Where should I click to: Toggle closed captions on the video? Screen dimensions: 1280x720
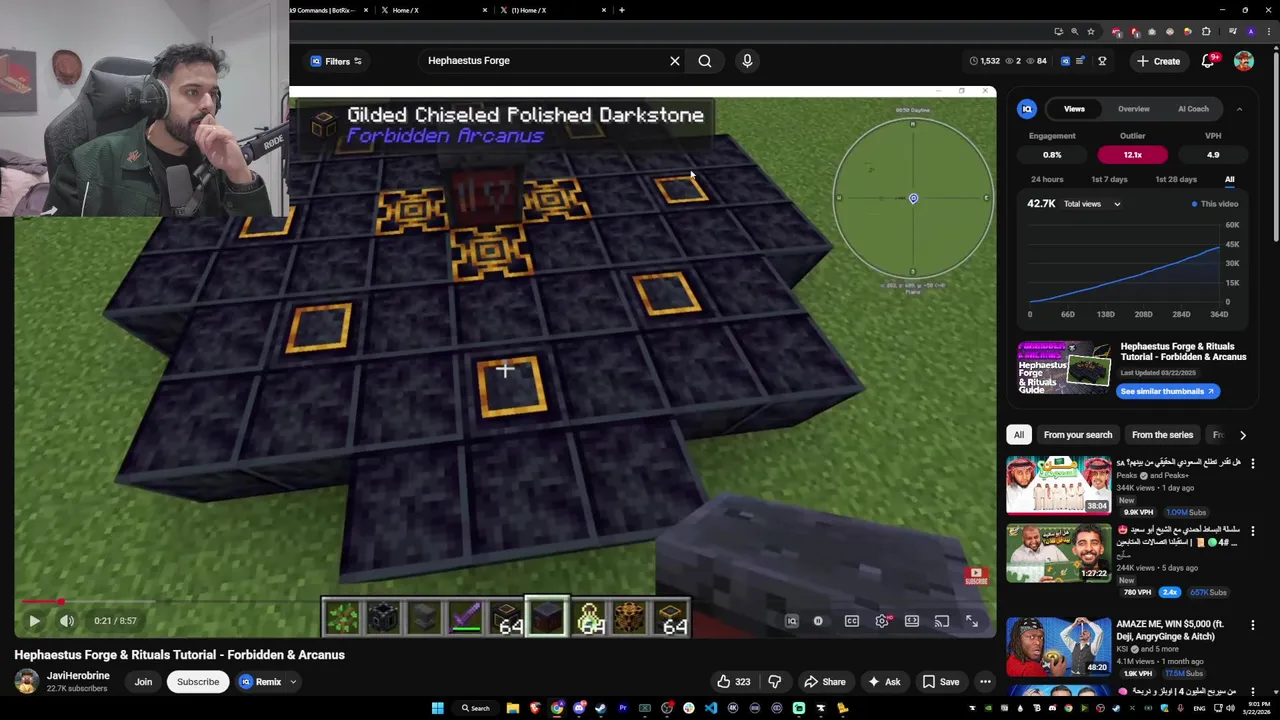point(852,621)
